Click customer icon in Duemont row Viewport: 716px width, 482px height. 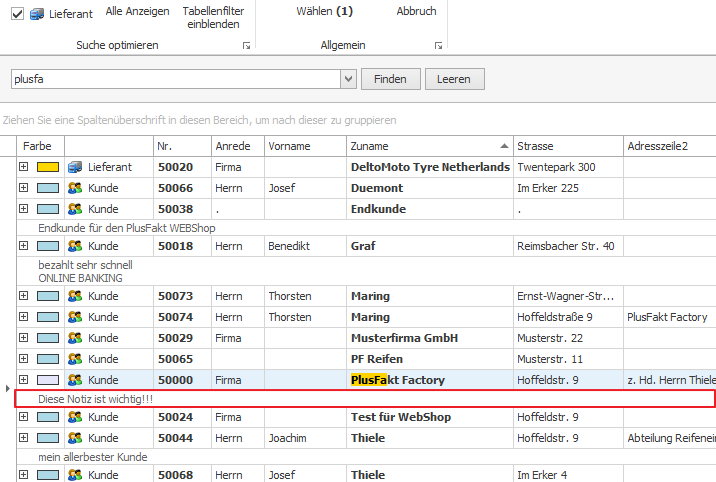click(x=74, y=188)
